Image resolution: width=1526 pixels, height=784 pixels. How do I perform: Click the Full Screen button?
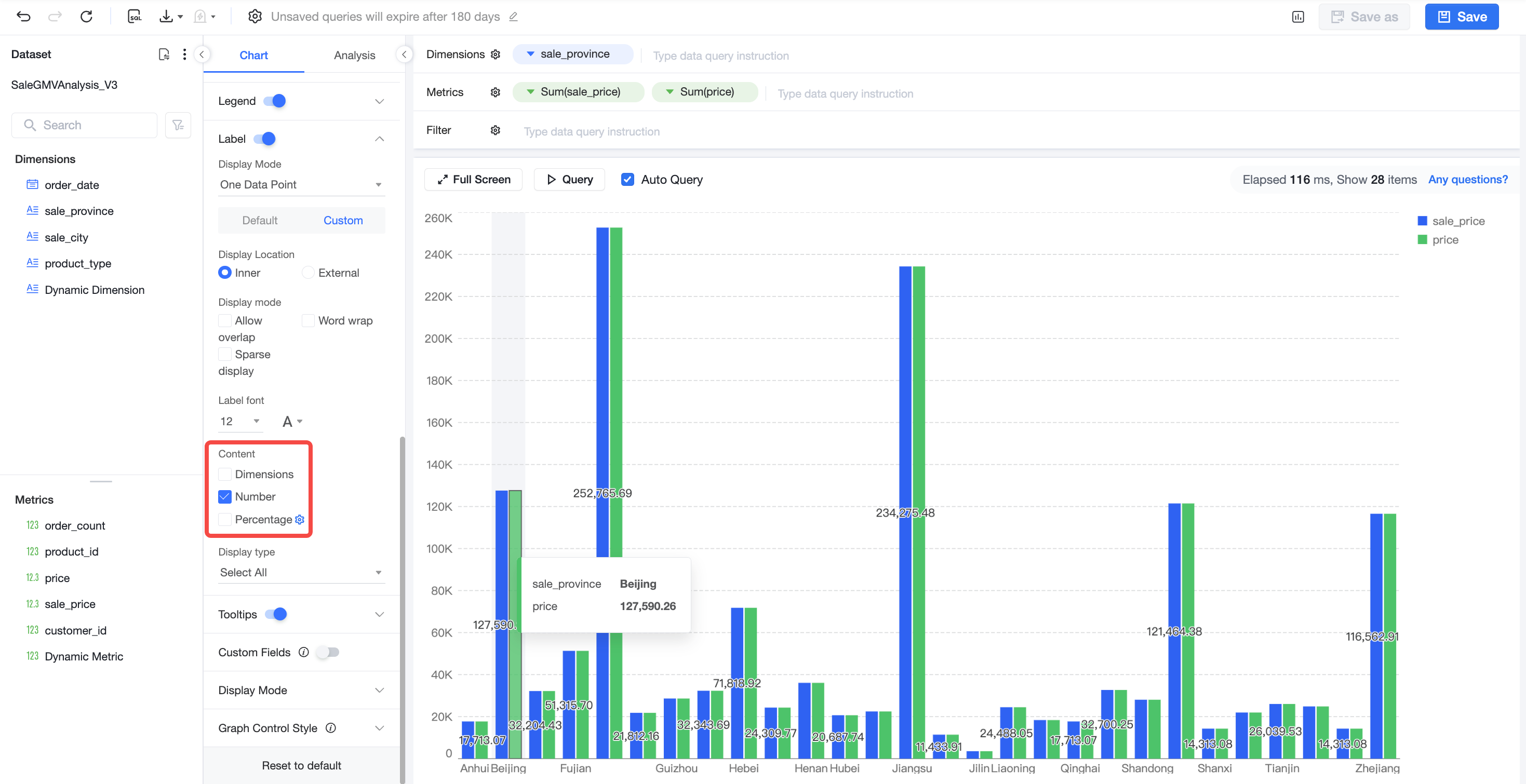pos(473,180)
